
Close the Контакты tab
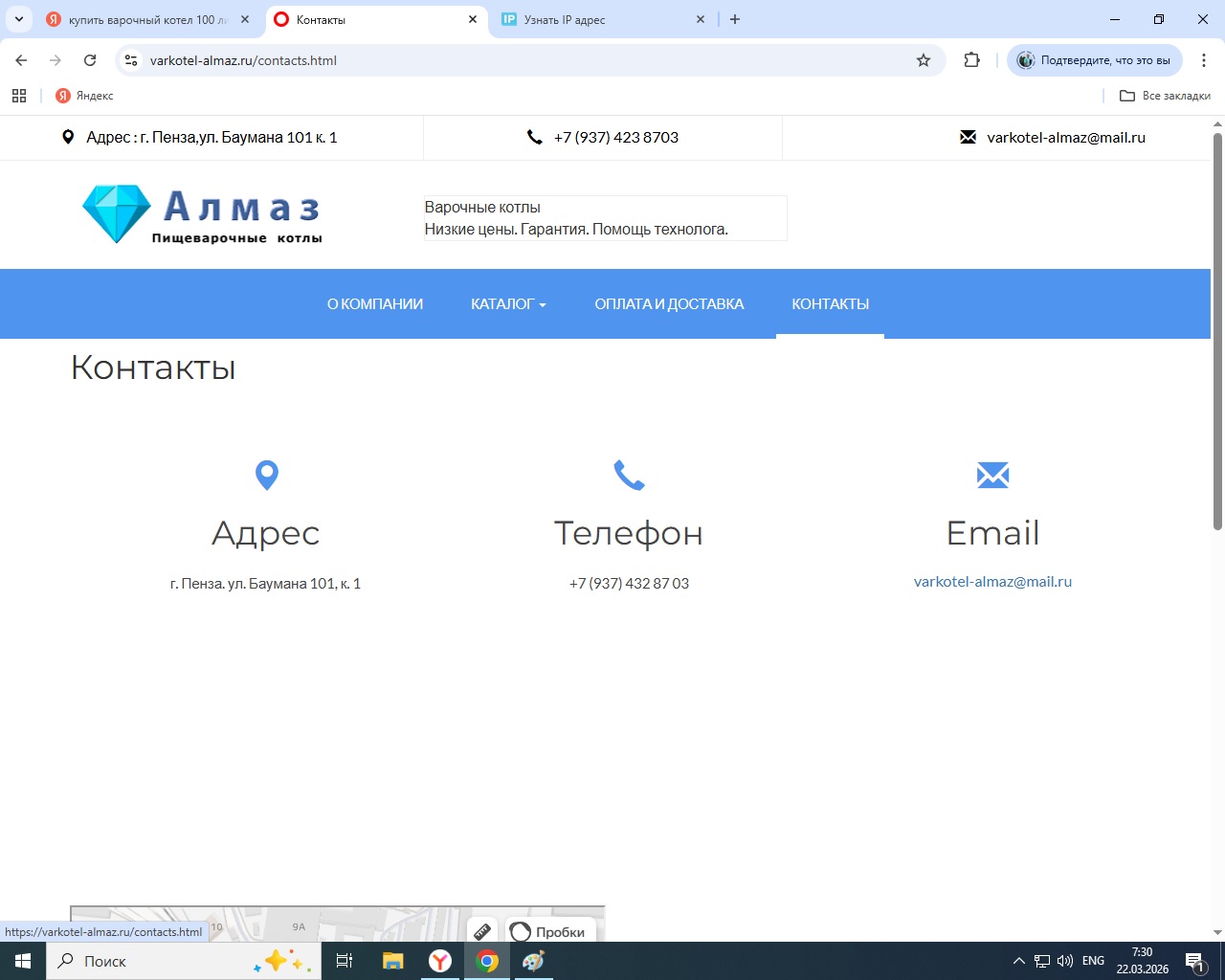coord(473,19)
